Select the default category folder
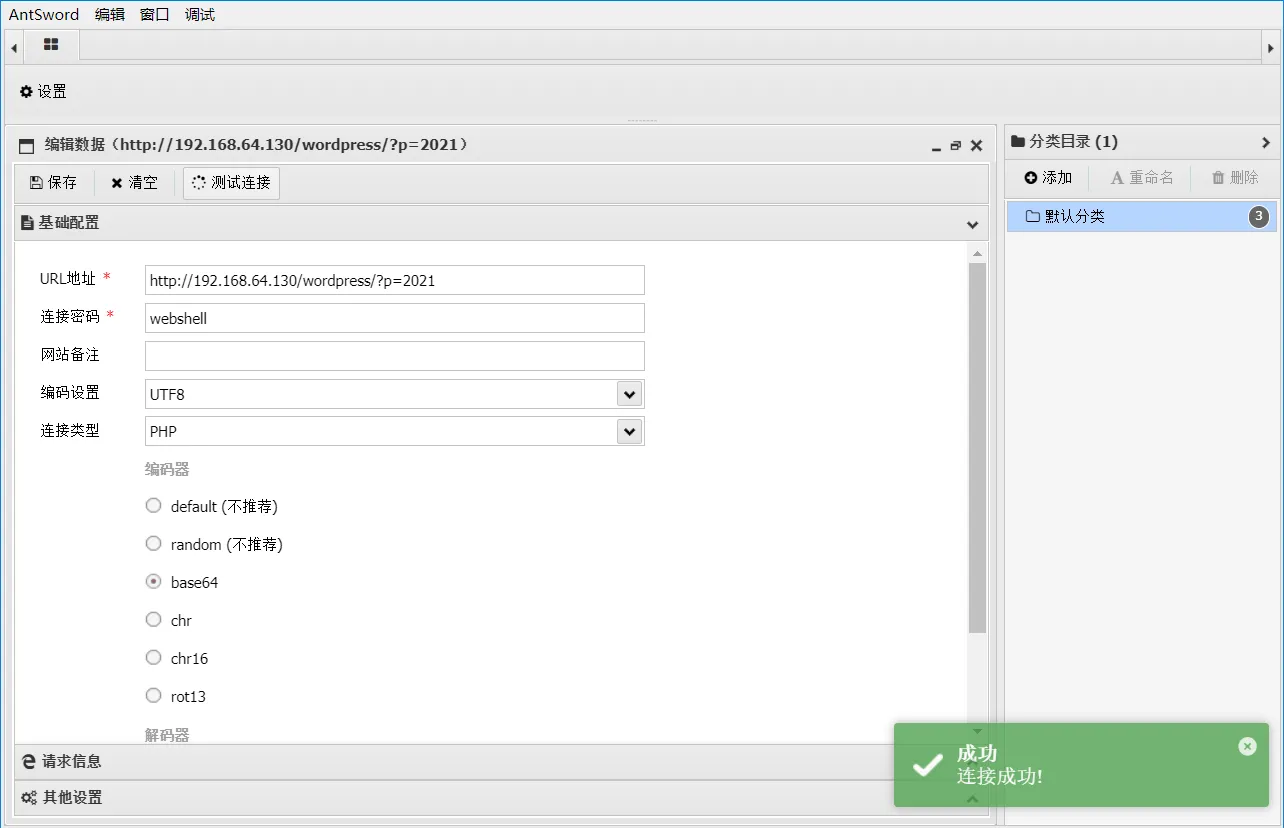1284x828 pixels. (x=1142, y=216)
